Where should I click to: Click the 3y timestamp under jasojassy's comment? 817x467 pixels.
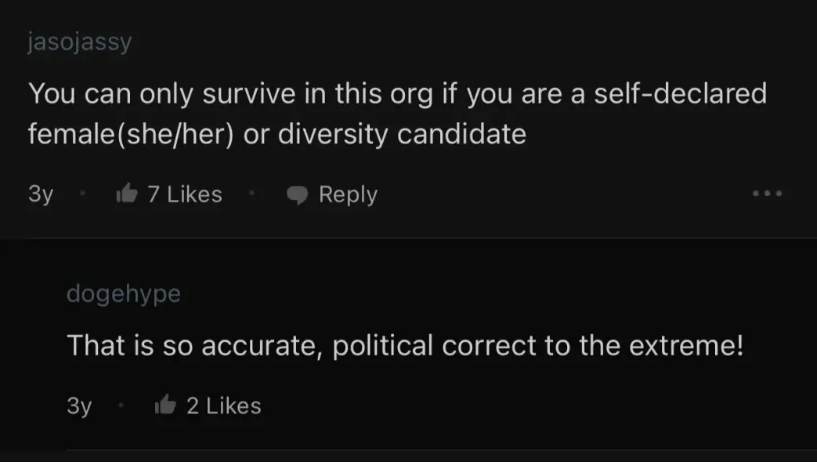[41, 195]
